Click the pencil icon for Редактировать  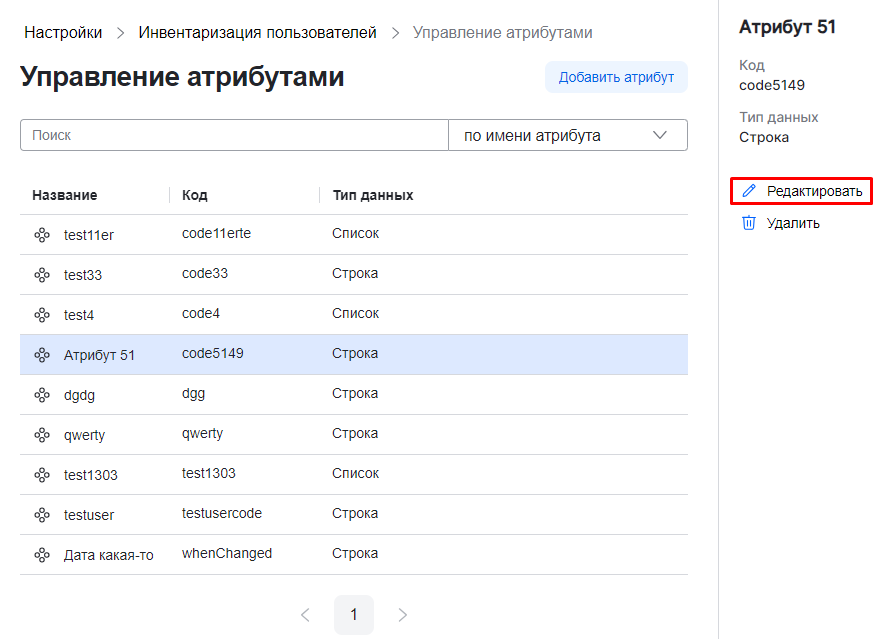[749, 191]
